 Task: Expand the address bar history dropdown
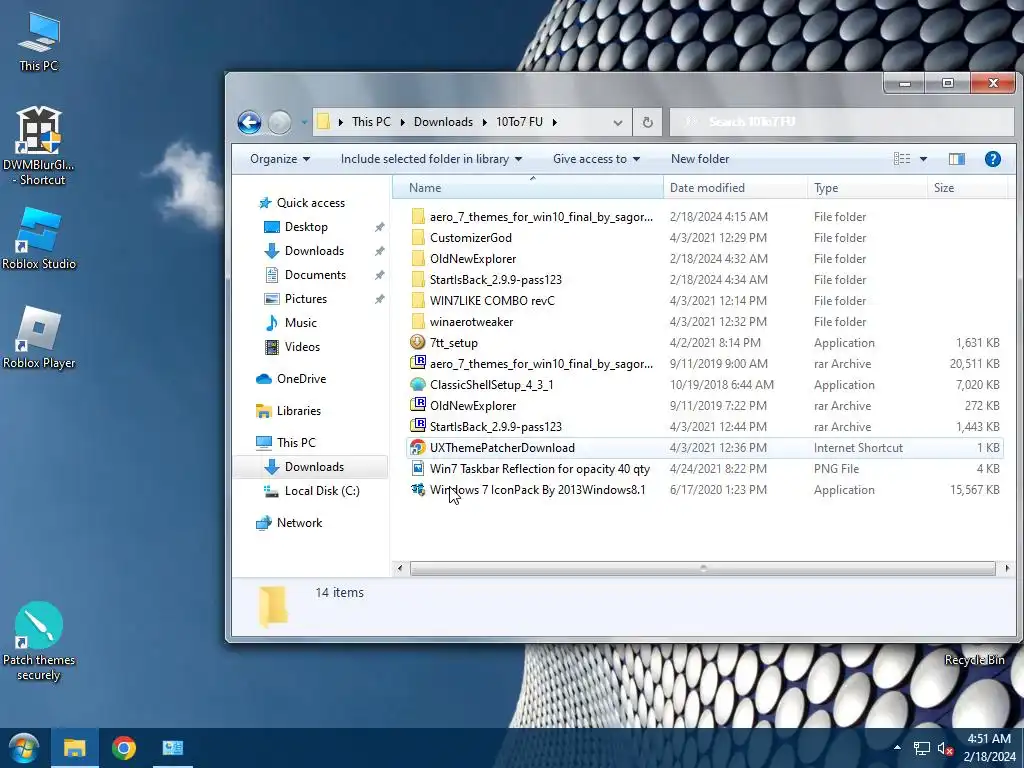click(x=617, y=122)
